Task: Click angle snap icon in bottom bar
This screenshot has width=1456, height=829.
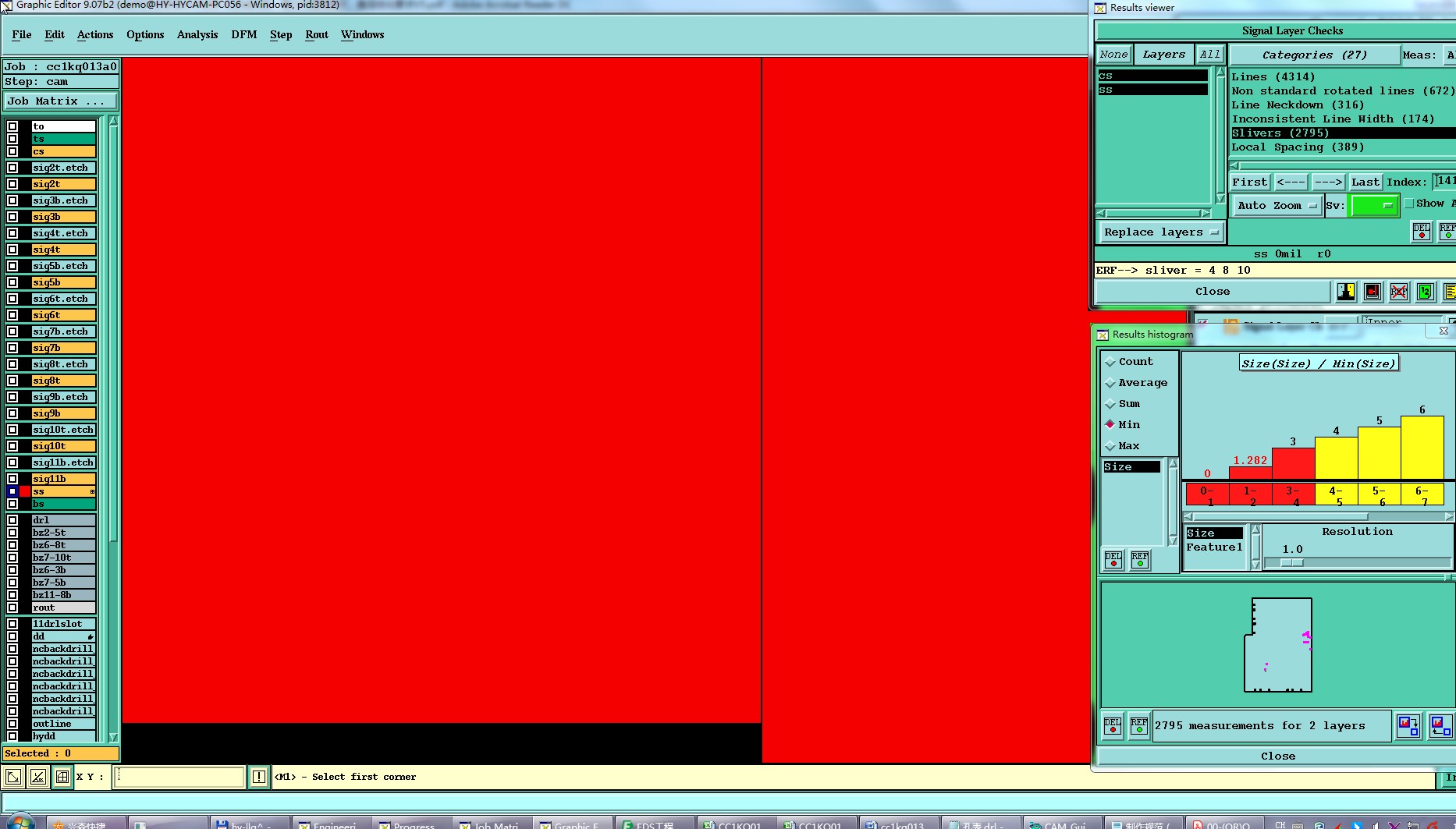Action: pos(38,777)
